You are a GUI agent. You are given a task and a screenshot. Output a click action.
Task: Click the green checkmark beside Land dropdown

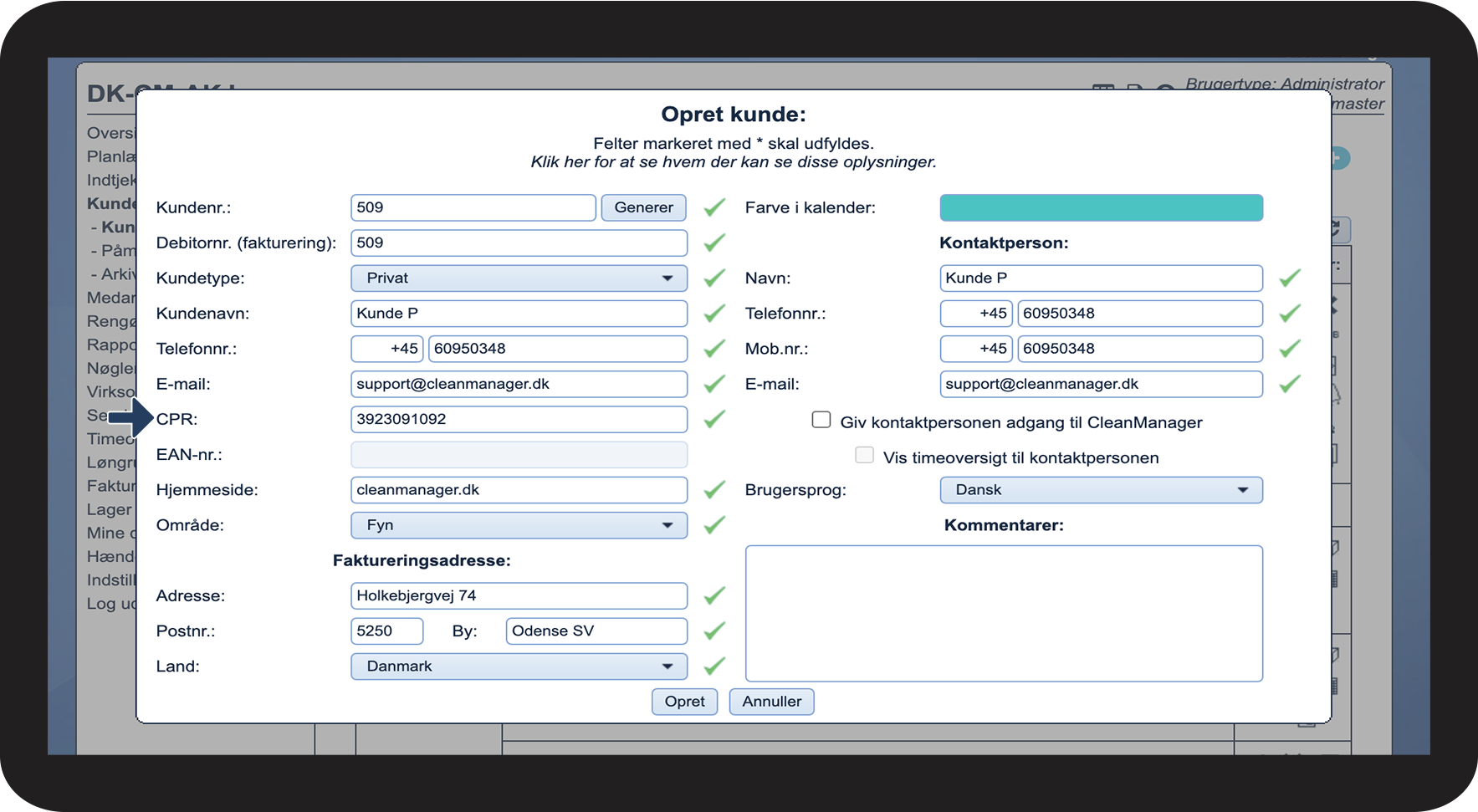tap(713, 666)
